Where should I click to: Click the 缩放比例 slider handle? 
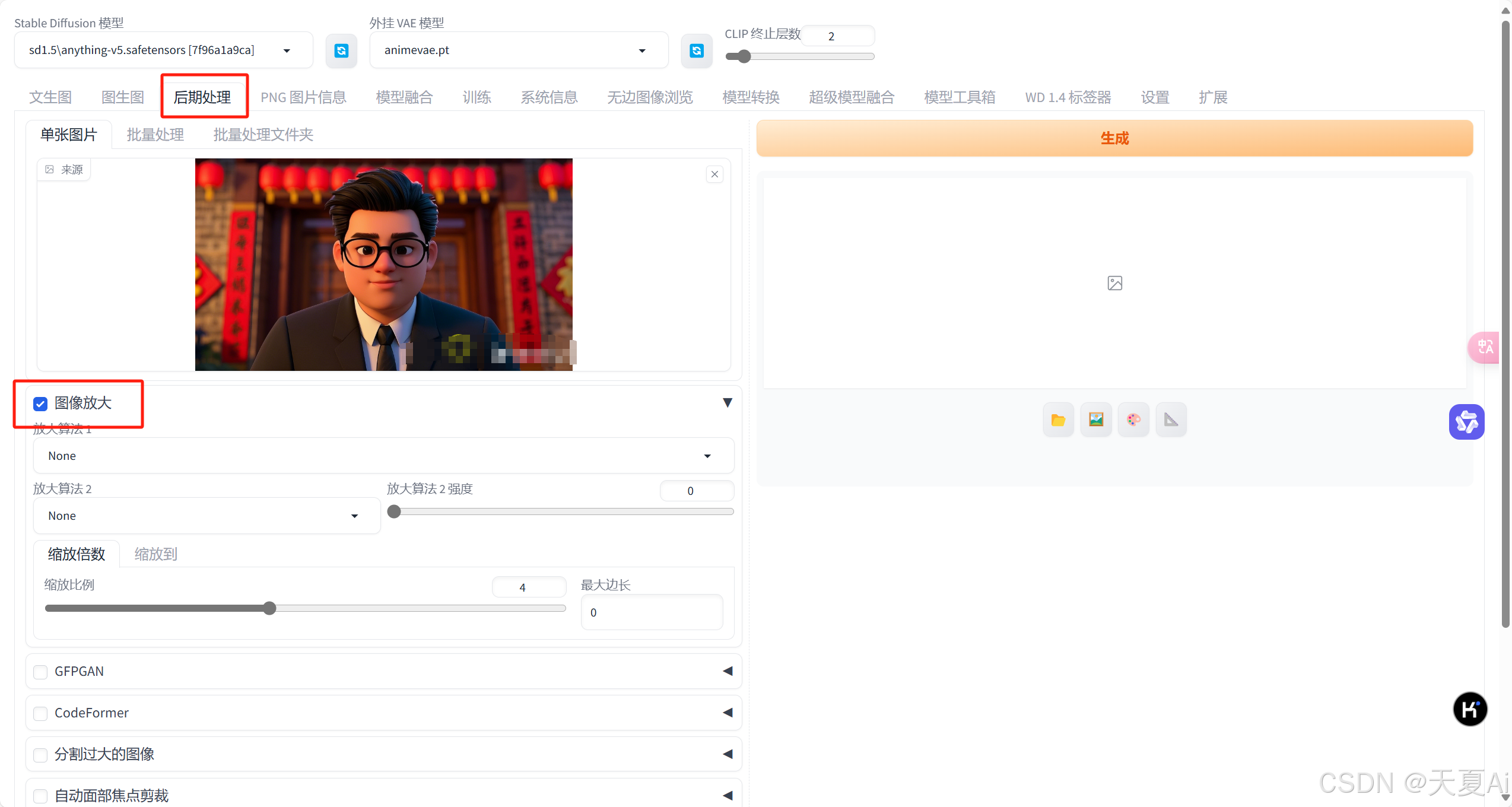coord(270,608)
